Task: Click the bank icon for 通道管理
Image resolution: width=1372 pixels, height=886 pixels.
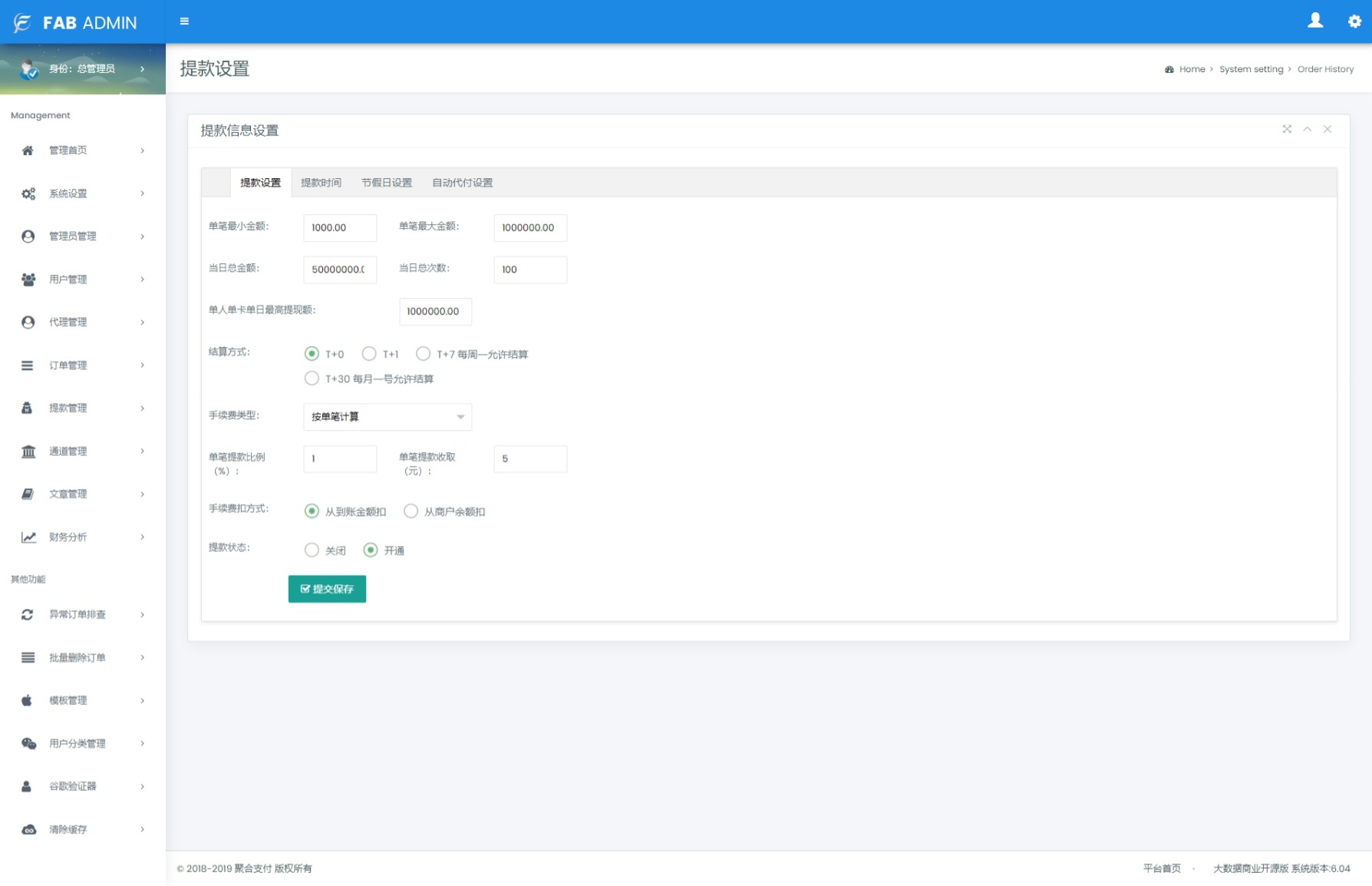Action: point(28,451)
